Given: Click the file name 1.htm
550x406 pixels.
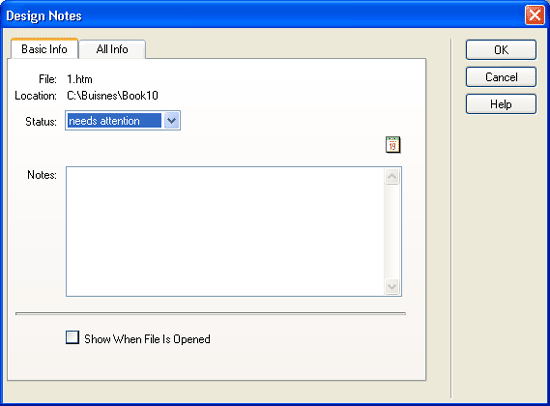Looking at the screenshot, I should pyautogui.click(x=80, y=79).
